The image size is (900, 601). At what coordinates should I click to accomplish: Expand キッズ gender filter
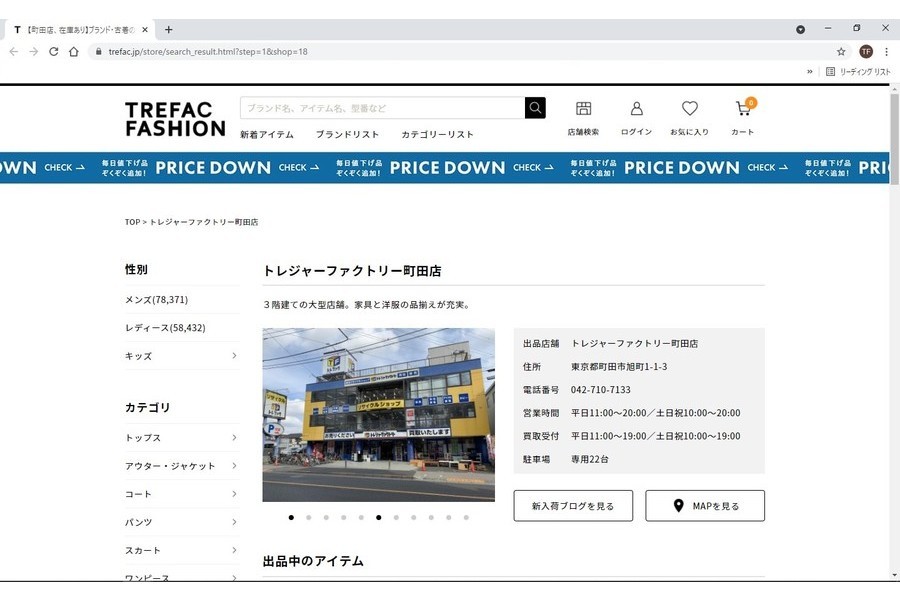181,356
